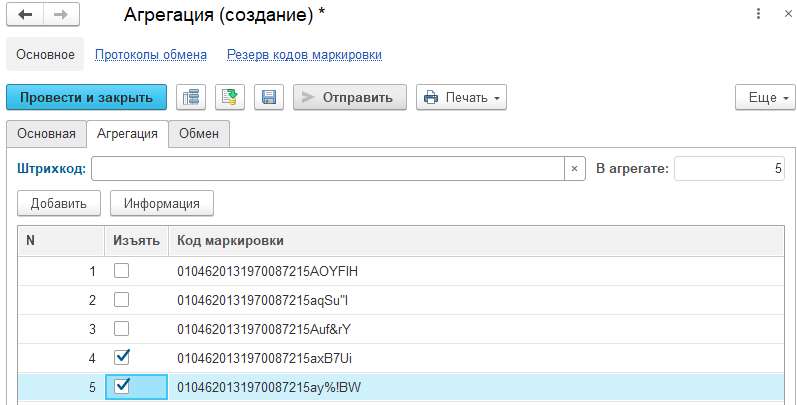
Task: Open the Протоколы обмена link
Action: point(151,55)
